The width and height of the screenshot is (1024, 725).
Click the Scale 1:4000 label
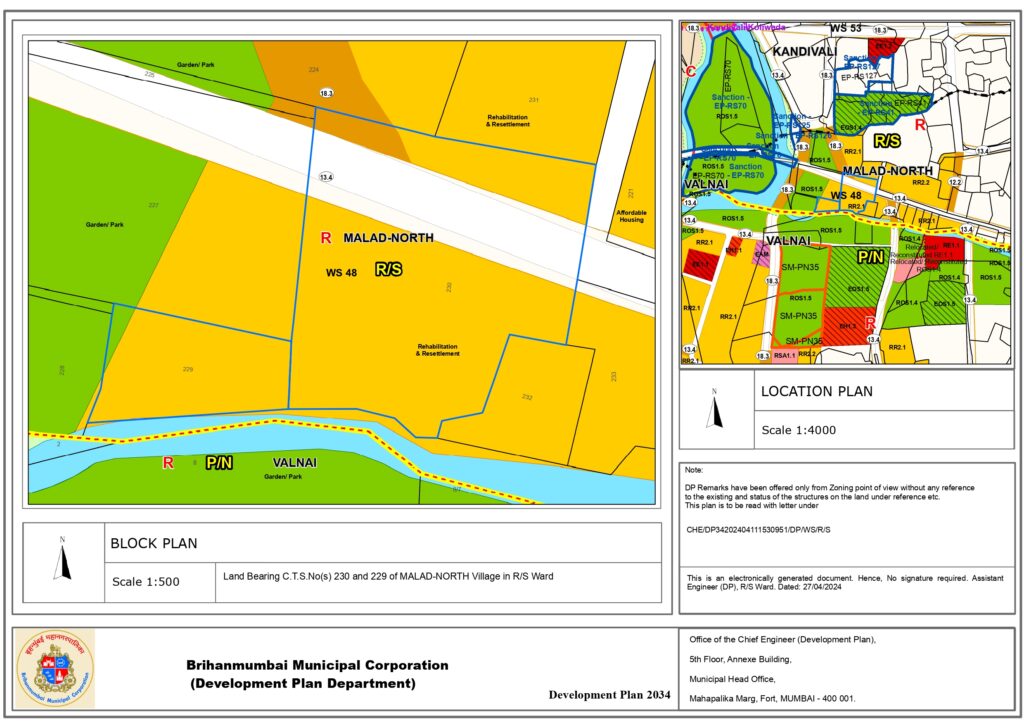click(799, 430)
